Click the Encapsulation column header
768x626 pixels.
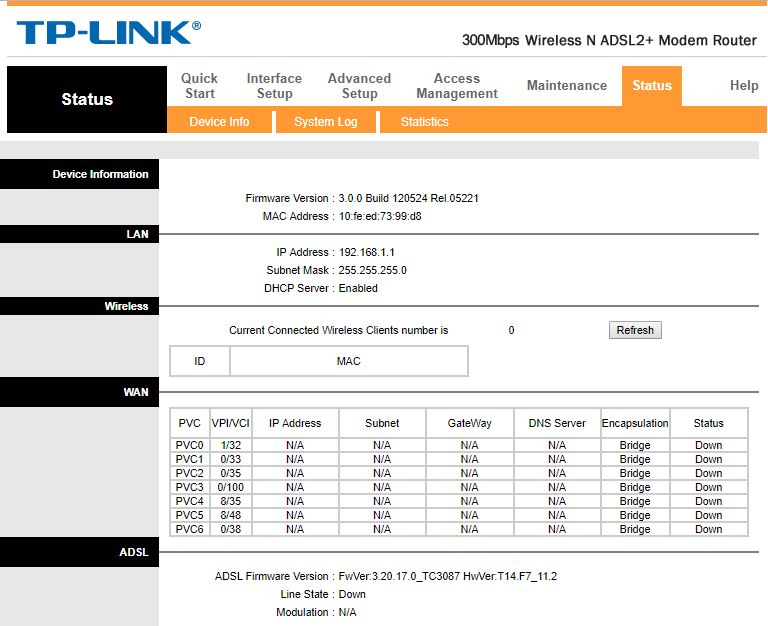[635, 423]
